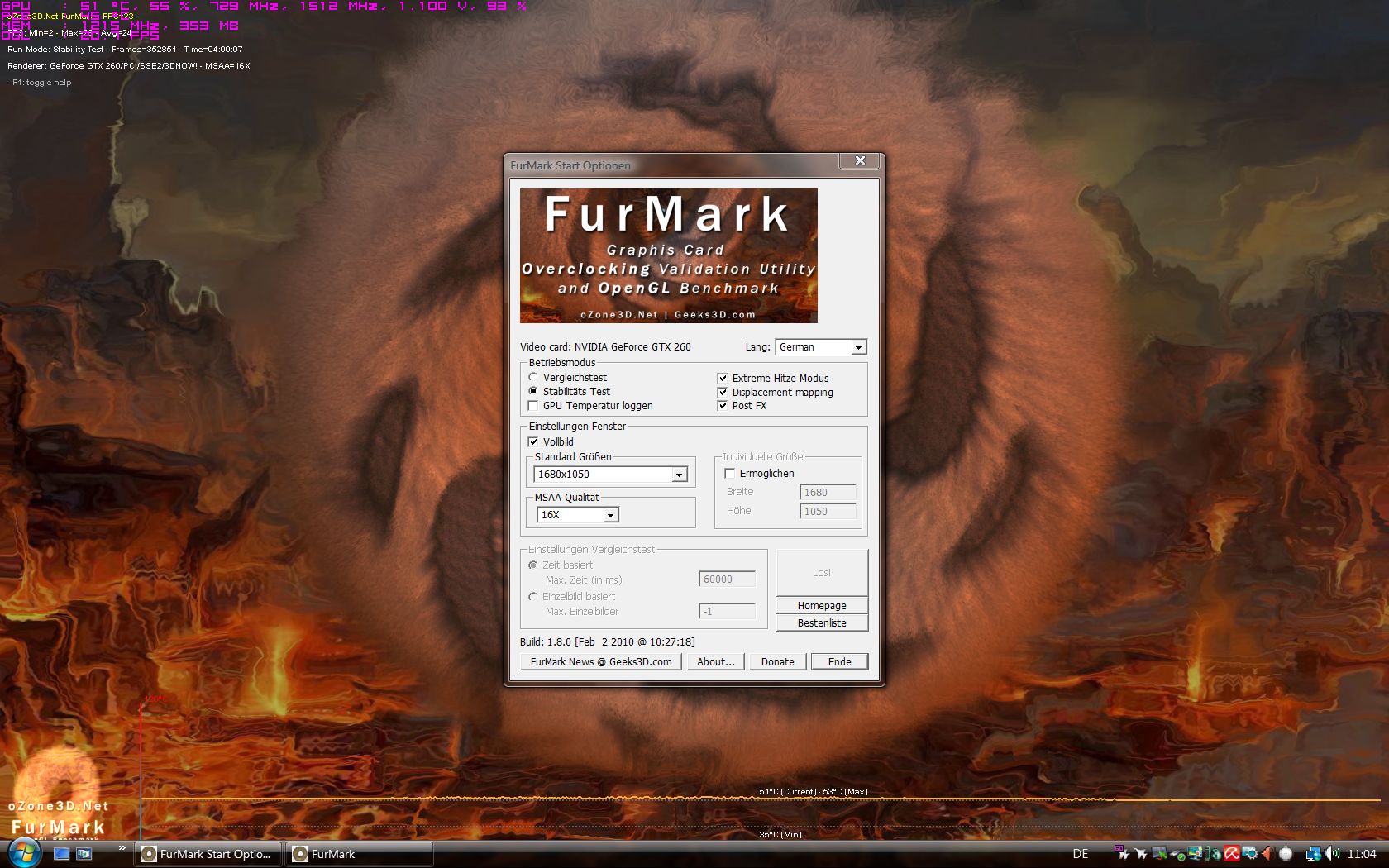
Task: Switch to the FurMark taskbar button
Action: pos(359,854)
